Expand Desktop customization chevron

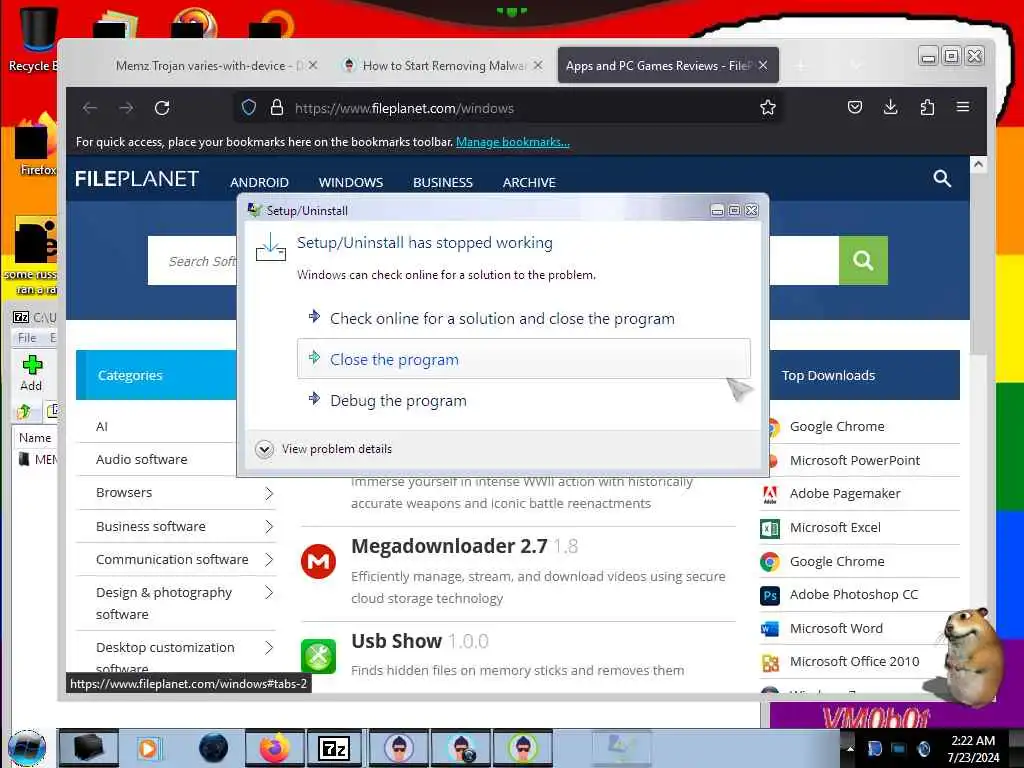coord(269,647)
